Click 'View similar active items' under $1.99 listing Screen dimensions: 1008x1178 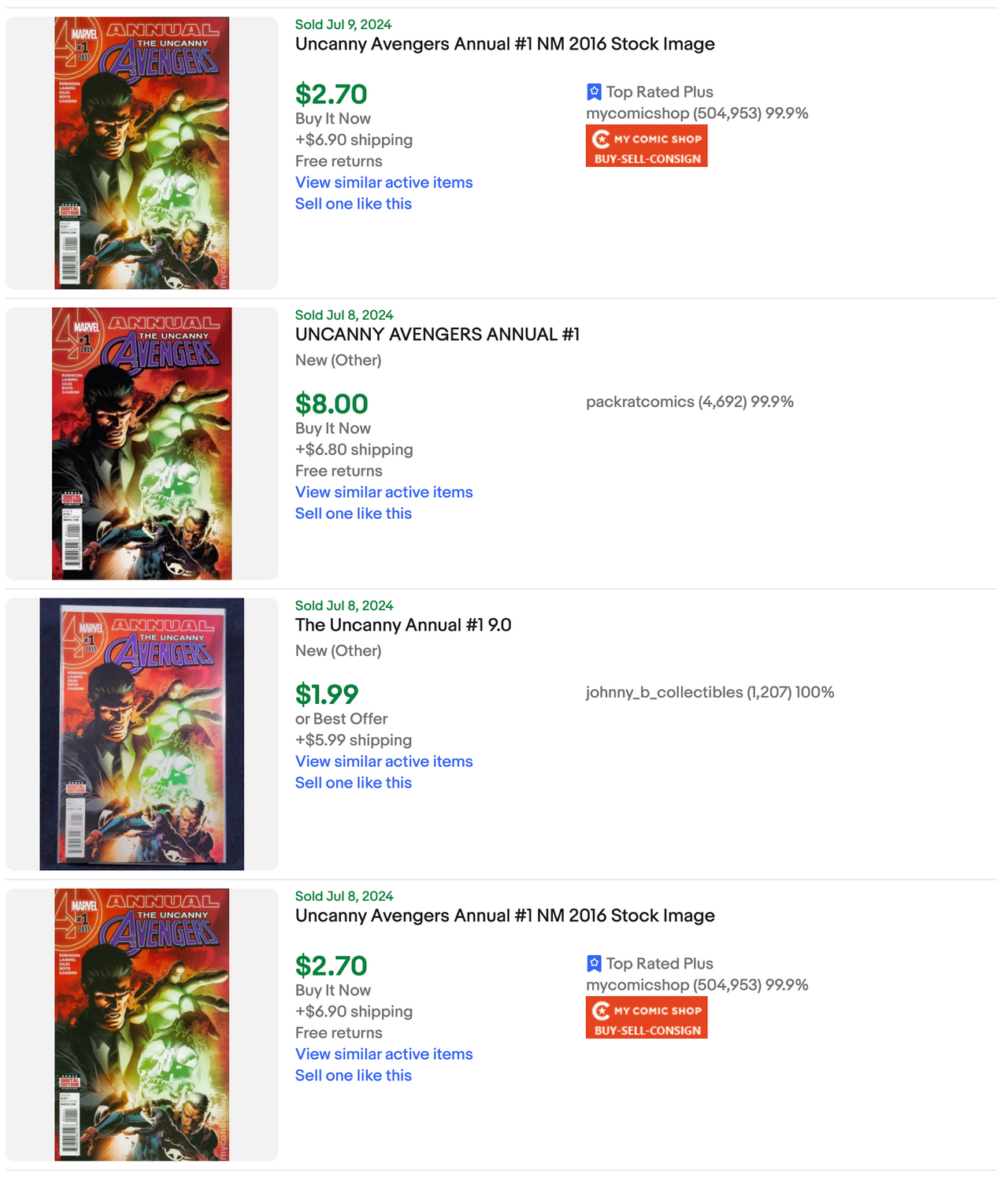384,761
